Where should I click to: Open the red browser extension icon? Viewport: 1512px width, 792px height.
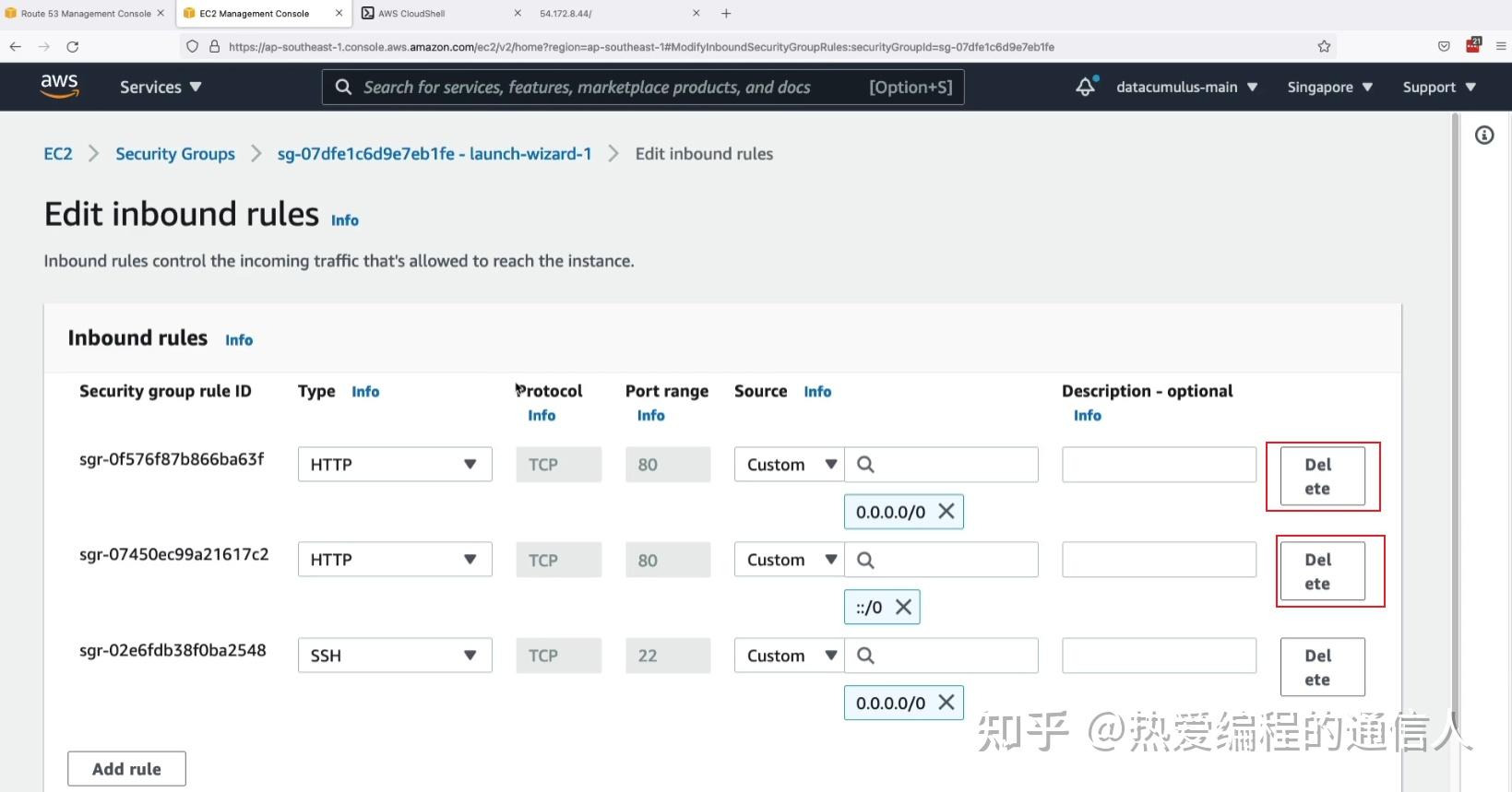(1473, 45)
